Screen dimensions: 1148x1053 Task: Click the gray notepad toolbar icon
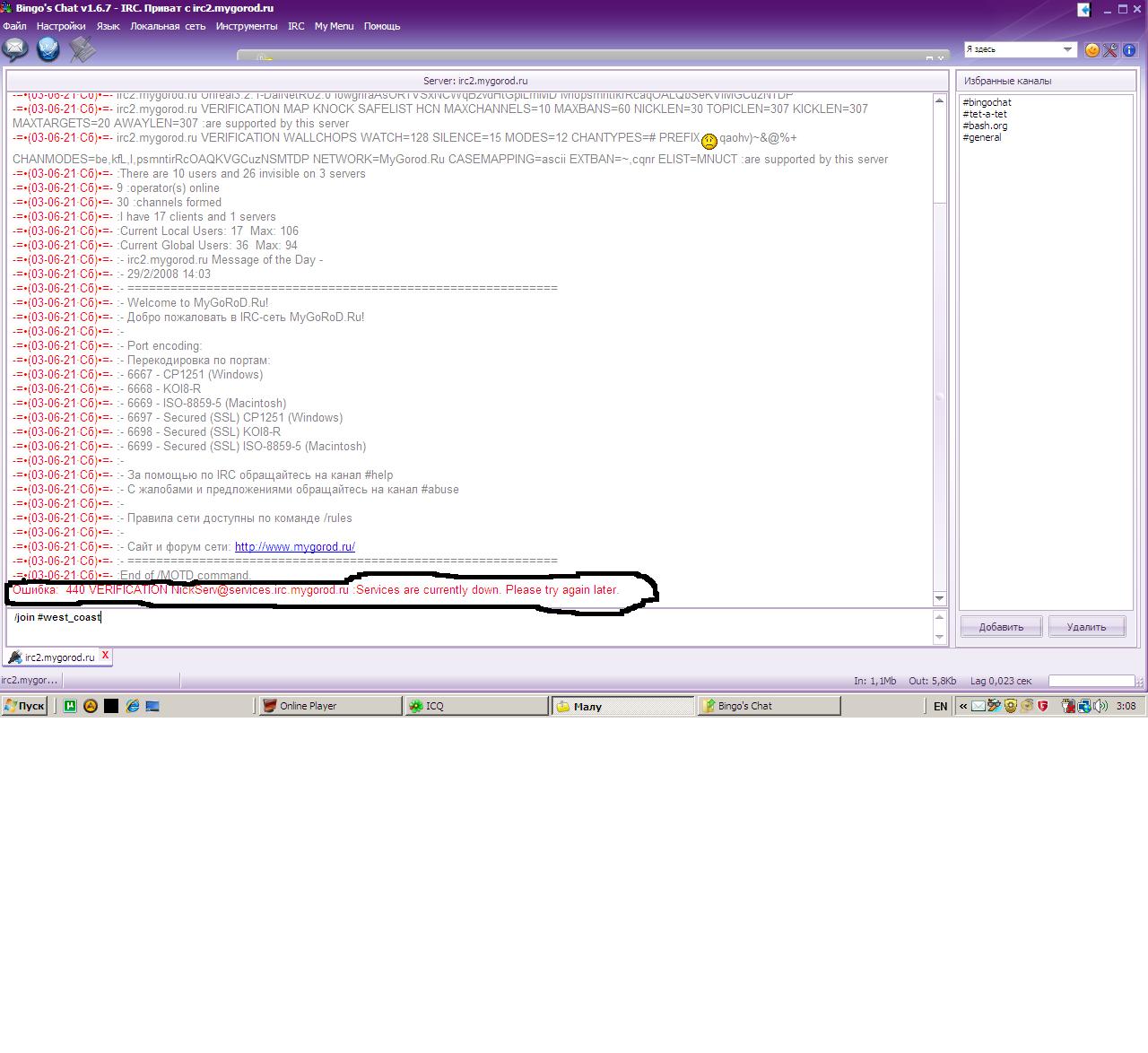(x=82, y=49)
